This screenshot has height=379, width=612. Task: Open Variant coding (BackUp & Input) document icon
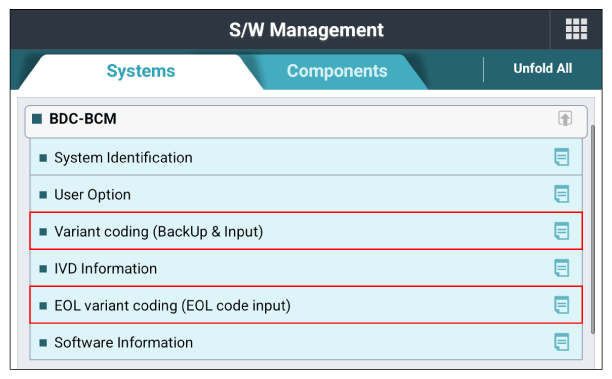point(562,231)
